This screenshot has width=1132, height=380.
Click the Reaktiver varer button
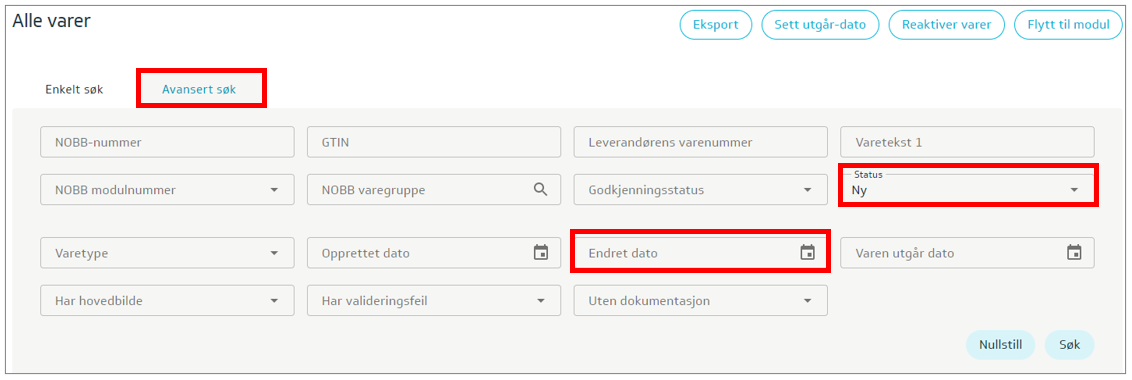tap(946, 25)
